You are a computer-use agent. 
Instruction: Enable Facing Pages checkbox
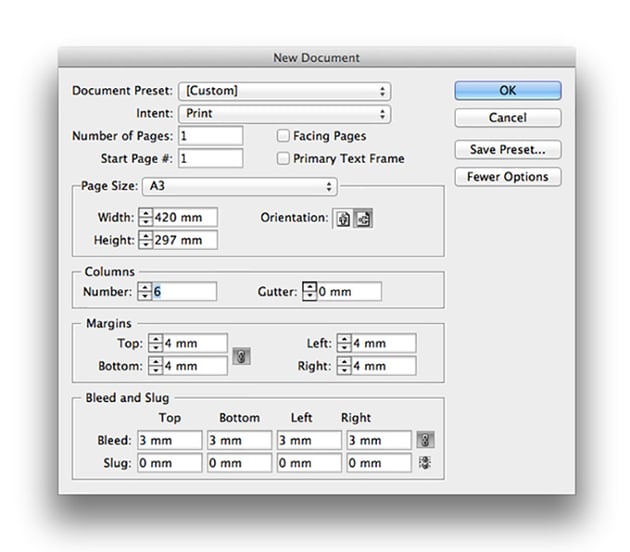pos(283,136)
